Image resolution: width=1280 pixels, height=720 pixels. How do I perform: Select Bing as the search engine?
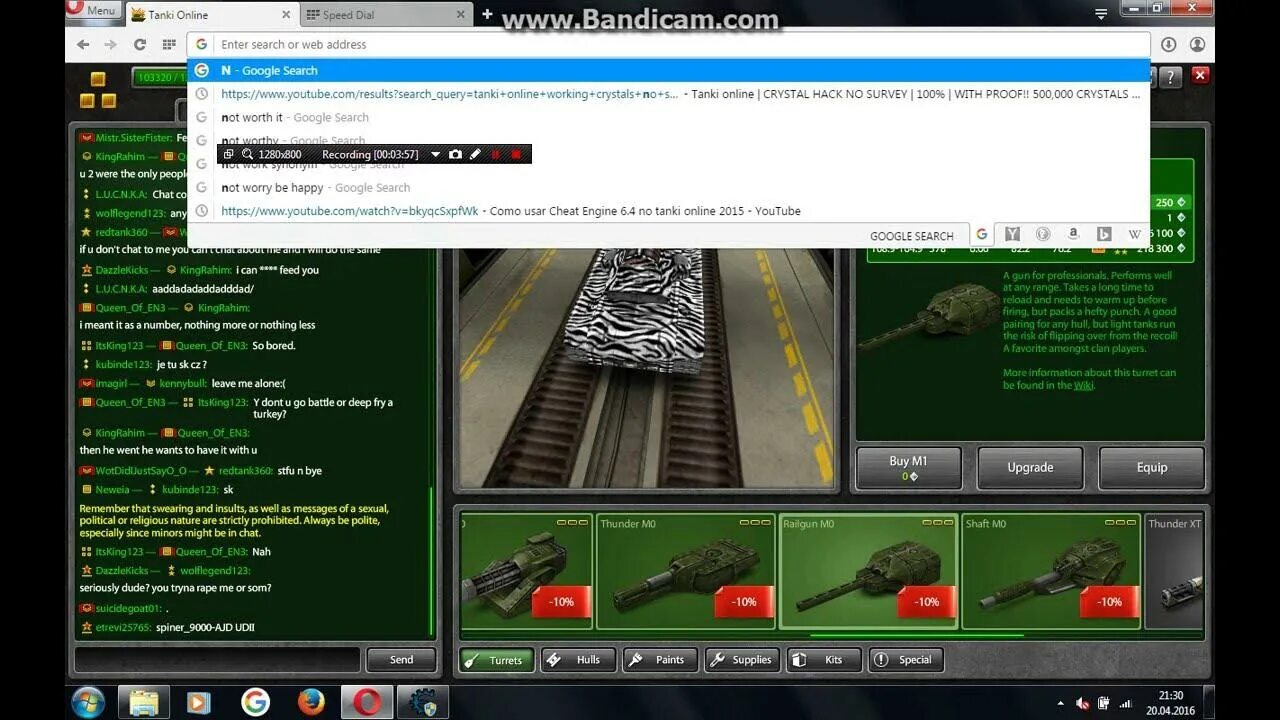(1104, 234)
